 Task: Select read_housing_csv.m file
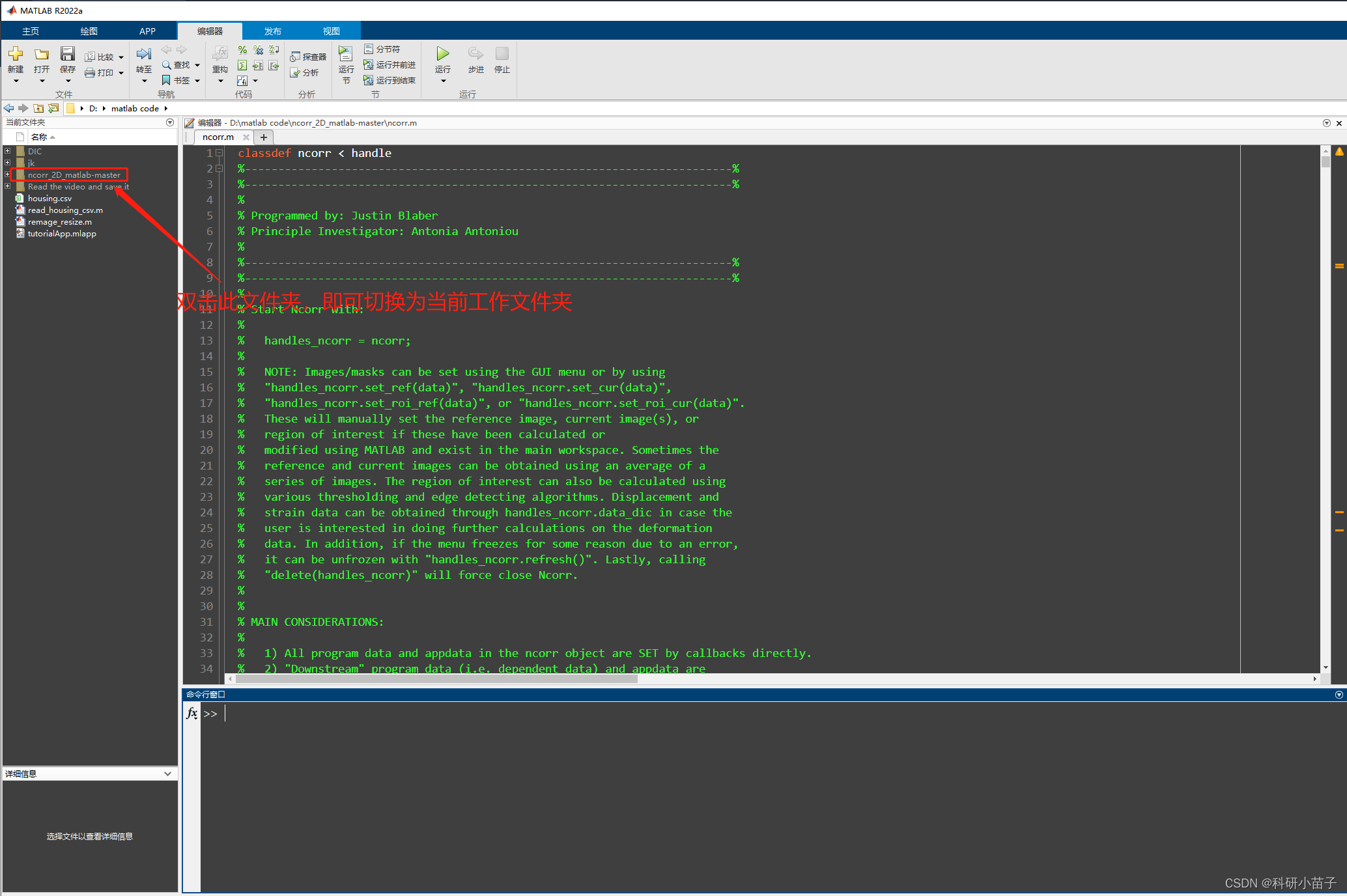[65, 210]
